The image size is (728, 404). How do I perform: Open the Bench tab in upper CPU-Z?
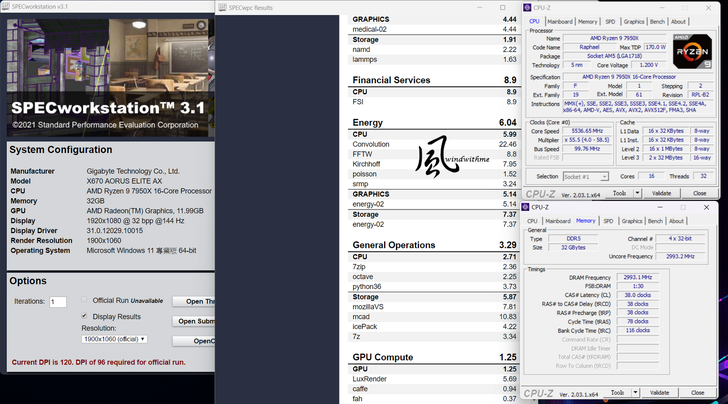coord(656,21)
